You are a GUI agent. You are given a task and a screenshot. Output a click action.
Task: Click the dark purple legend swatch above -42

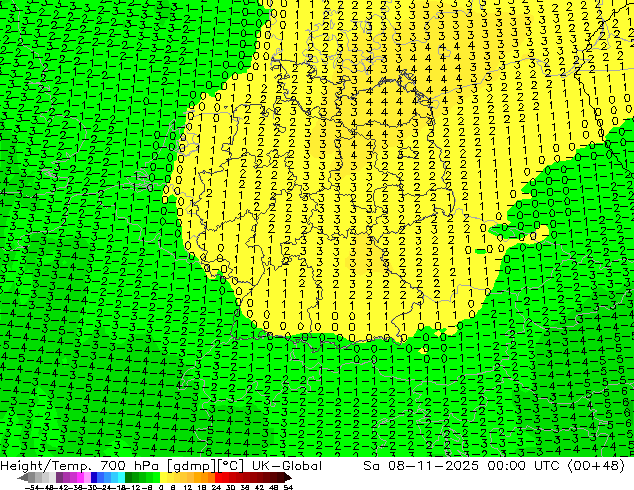point(59,477)
